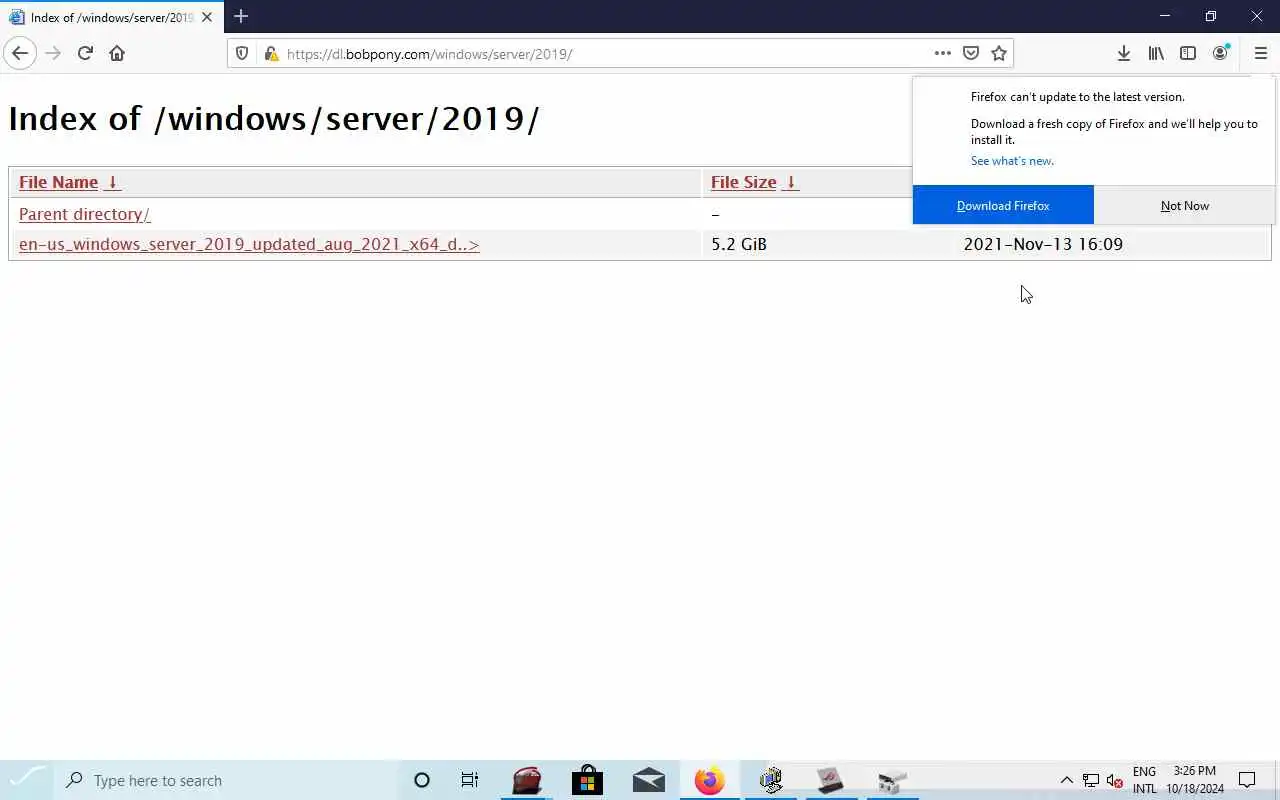The height and width of the screenshot is (800, 1280).
Task: Open the Parent directory link
Action: (84, 214)
